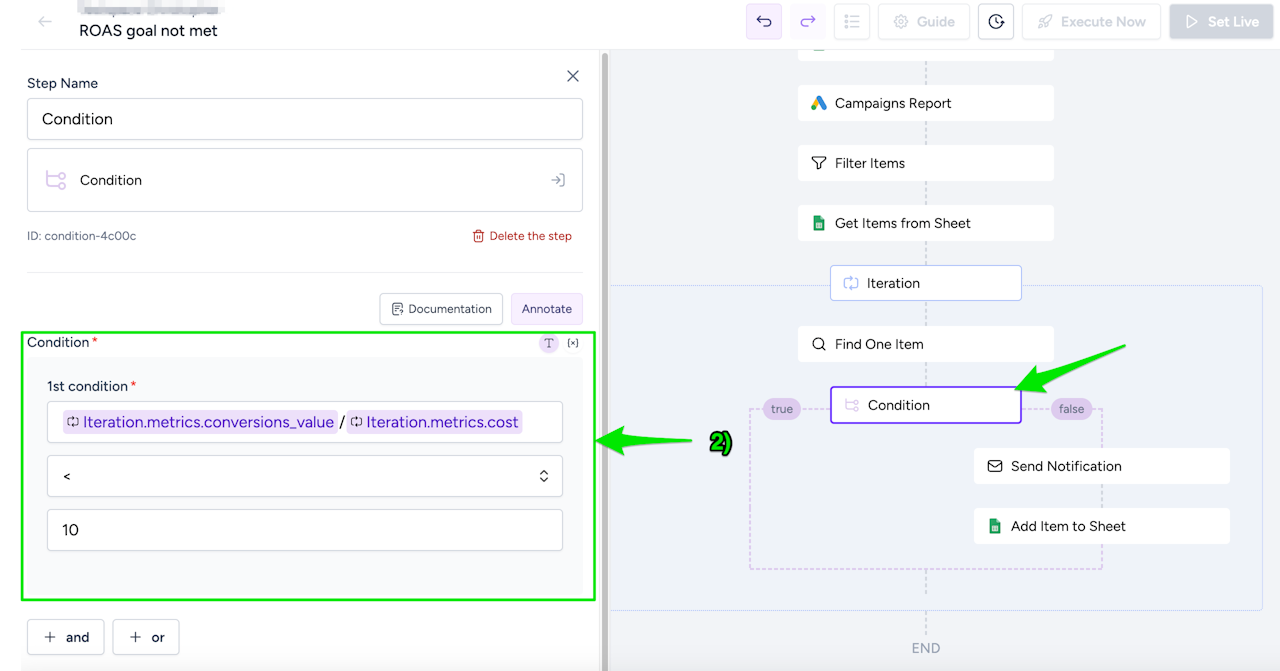Image resolution: width=1280 pixels, height=671 pixels.
Task: Click the redo arrow button
Action: 808,22
